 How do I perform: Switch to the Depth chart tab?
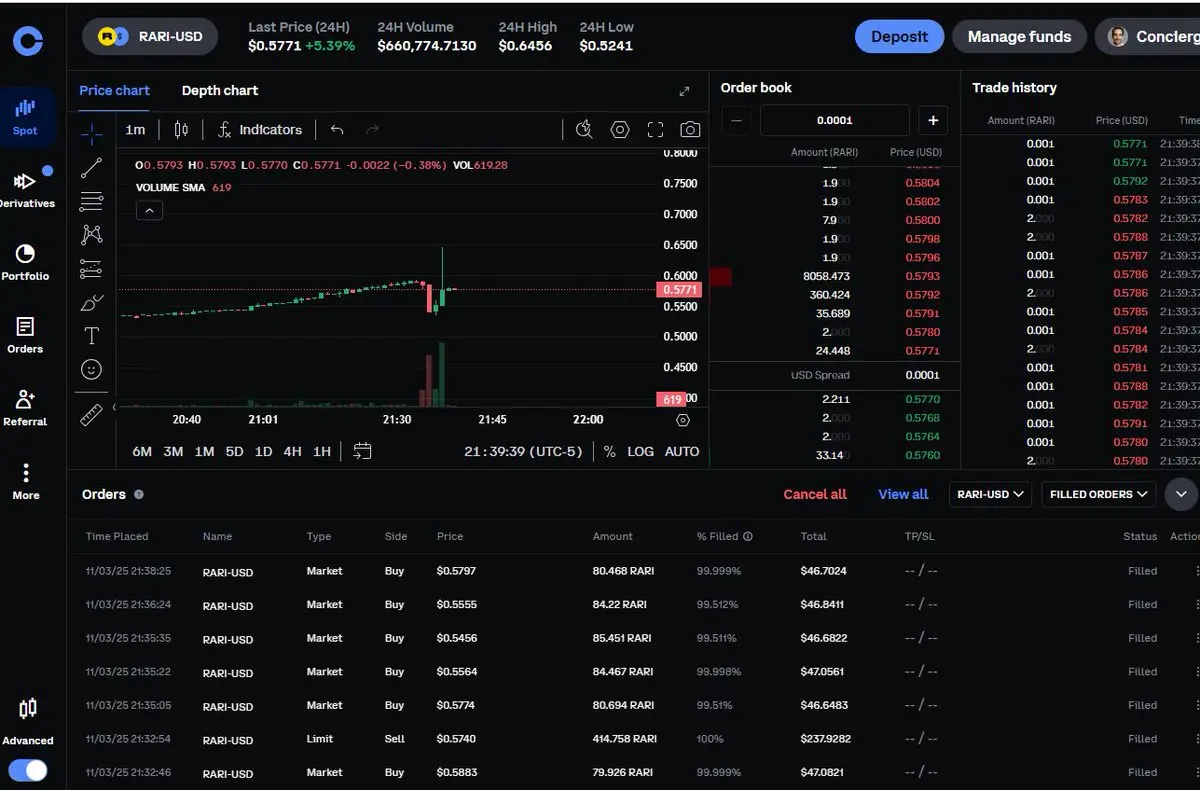[x=220, y=90]
